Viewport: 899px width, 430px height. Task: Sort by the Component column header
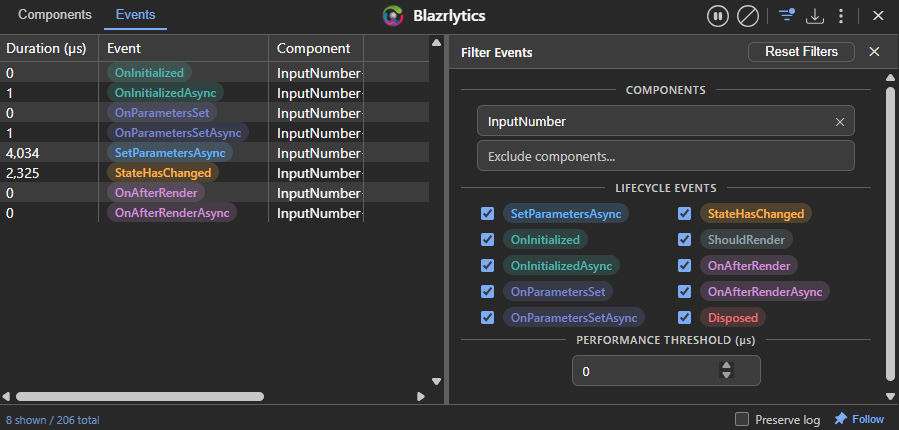[x=316, y=49]
